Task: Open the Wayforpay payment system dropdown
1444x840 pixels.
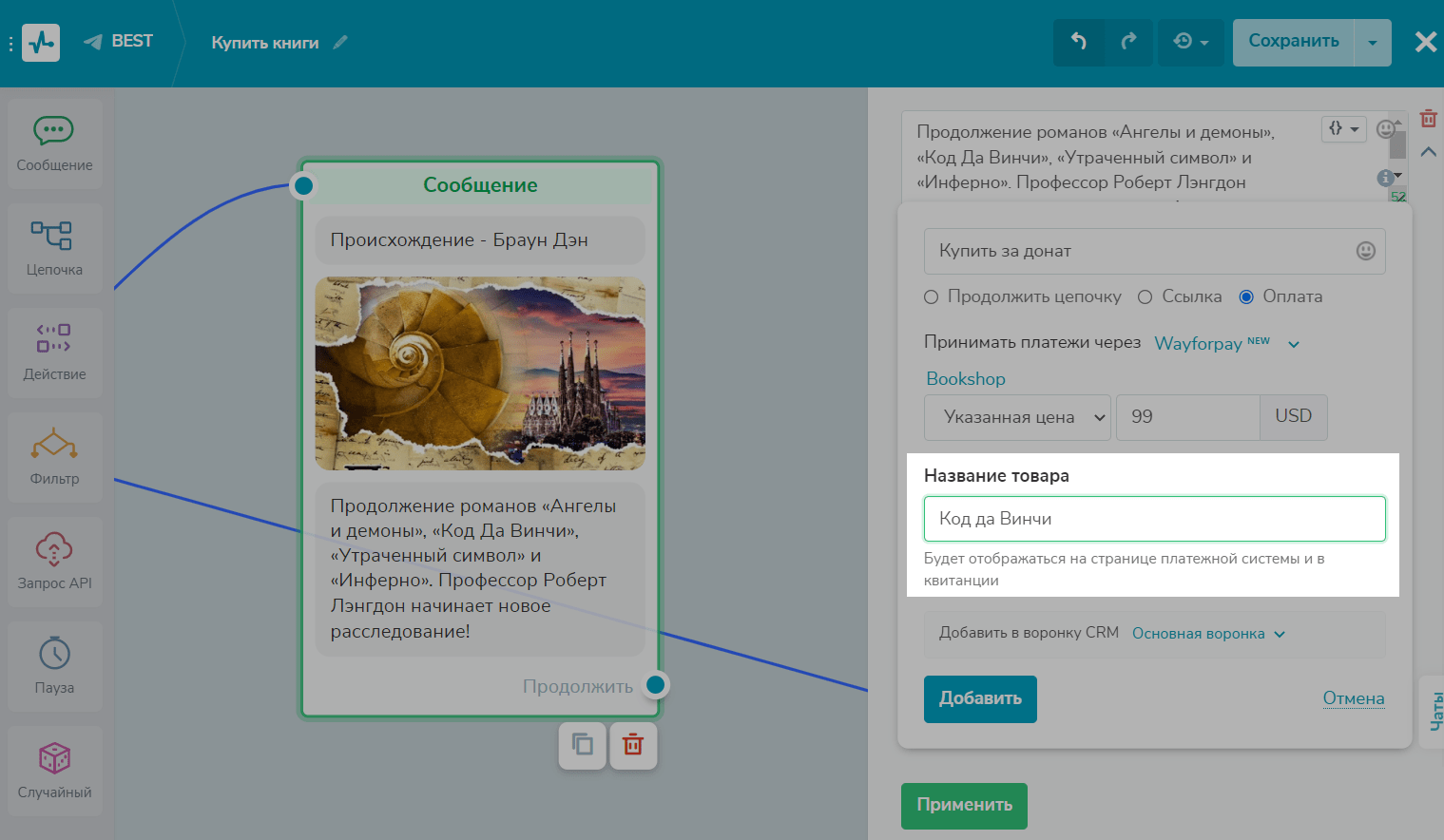Action: click(1226, 343)
